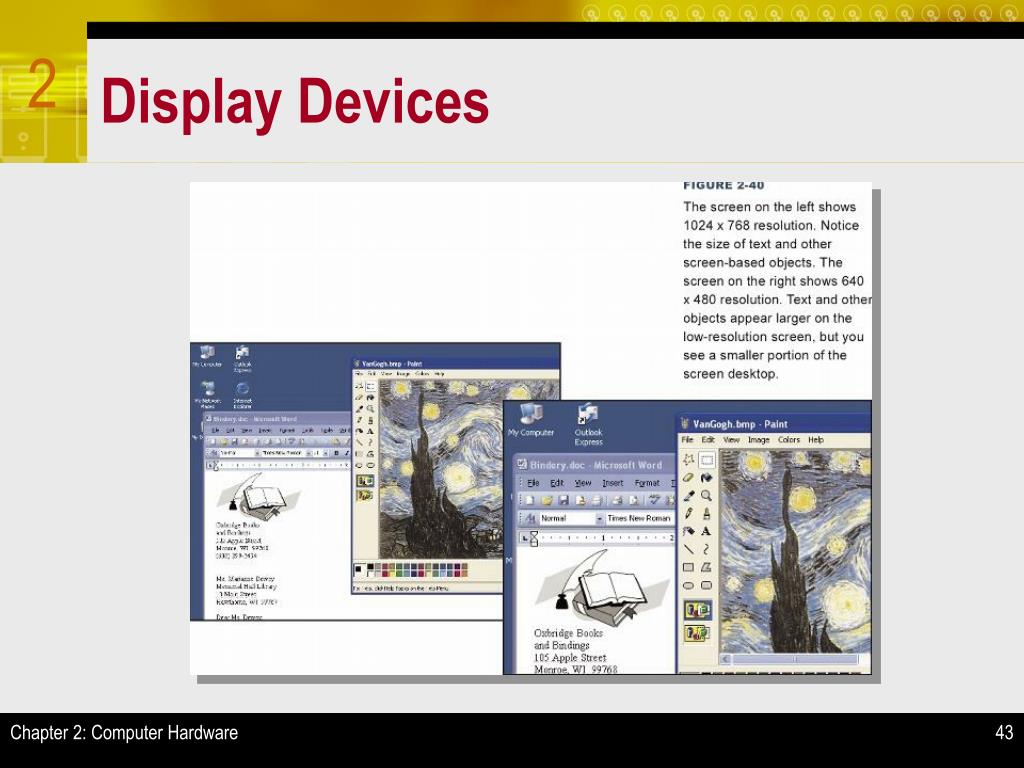
Task: Open Styles and Formatting icon in 640x480 Word
Action: click(530, 518)
